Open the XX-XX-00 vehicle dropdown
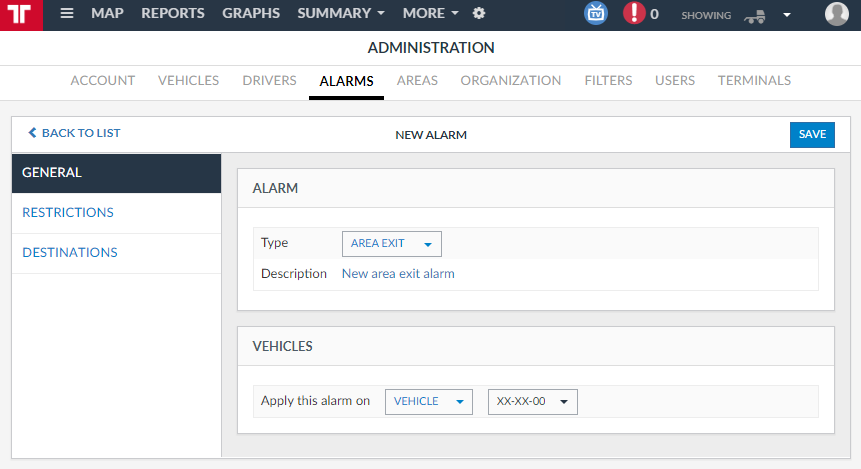 click(533, 402)
